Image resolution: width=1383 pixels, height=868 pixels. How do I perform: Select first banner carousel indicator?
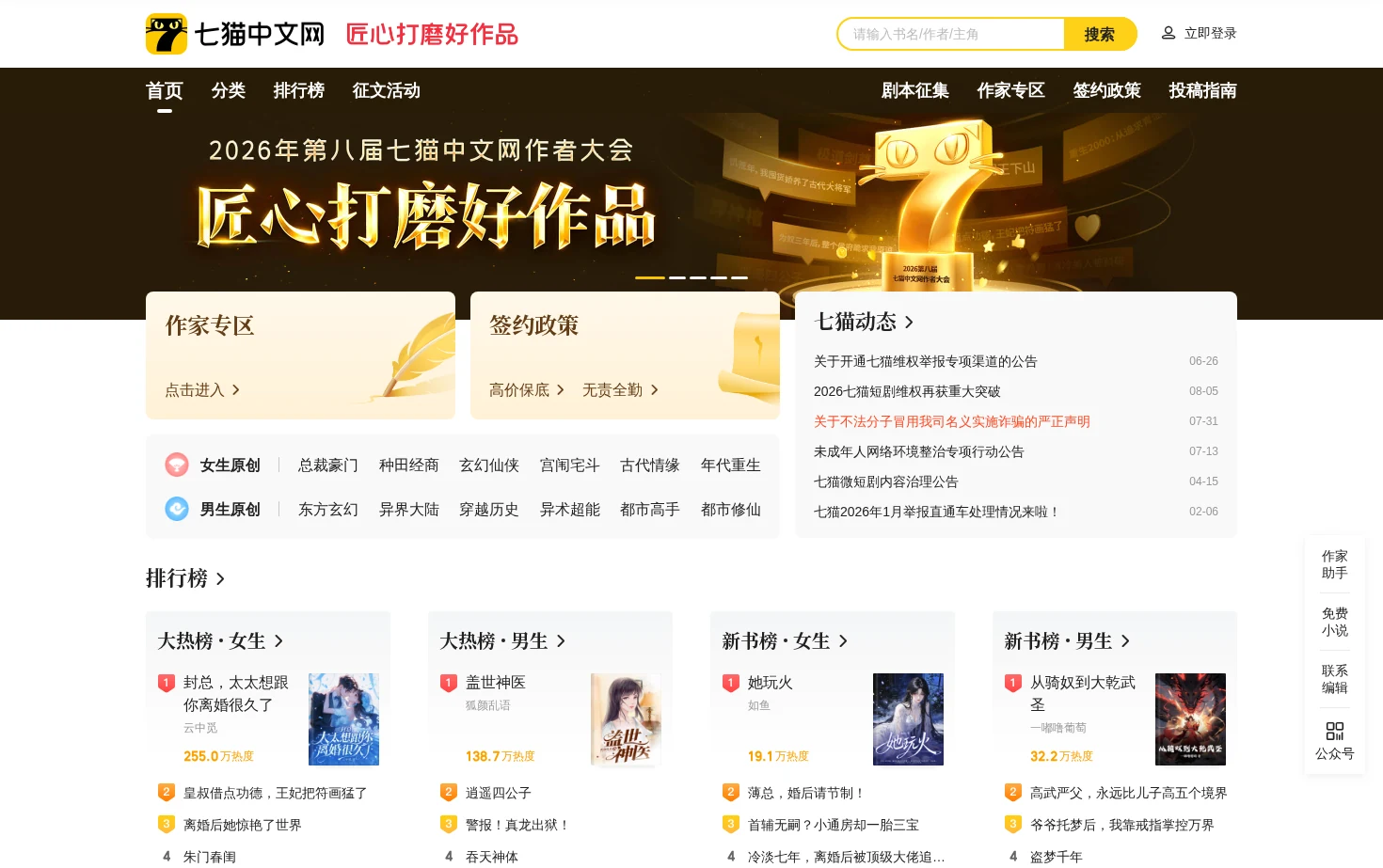click(x=650, y=277)
